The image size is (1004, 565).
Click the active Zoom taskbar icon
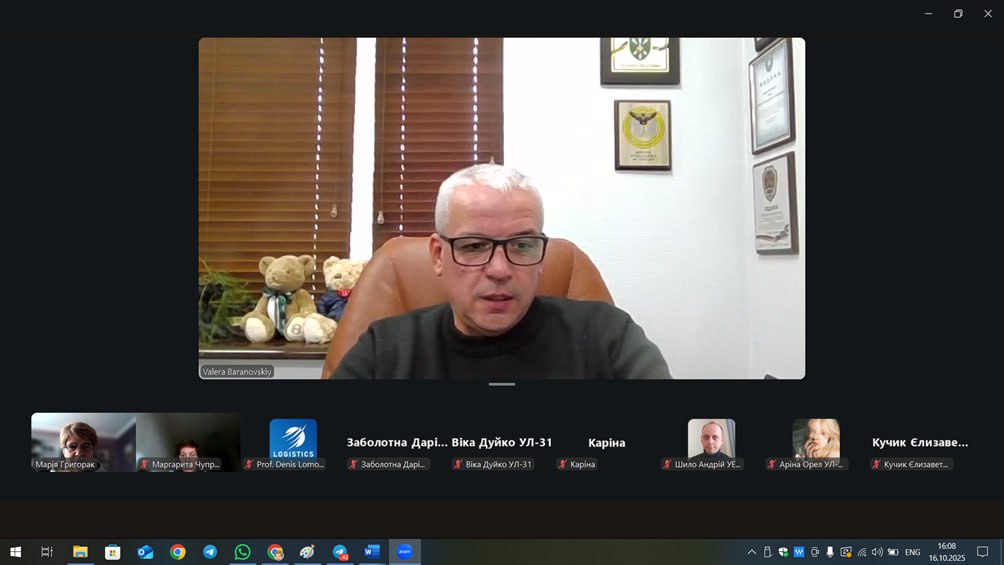[x=405, y=552]
